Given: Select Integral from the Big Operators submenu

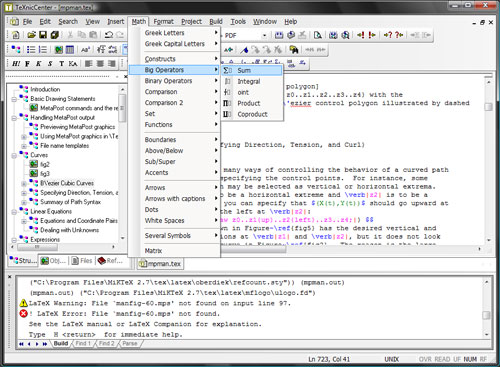Looking at the screenshot, I should coord(252,81).
